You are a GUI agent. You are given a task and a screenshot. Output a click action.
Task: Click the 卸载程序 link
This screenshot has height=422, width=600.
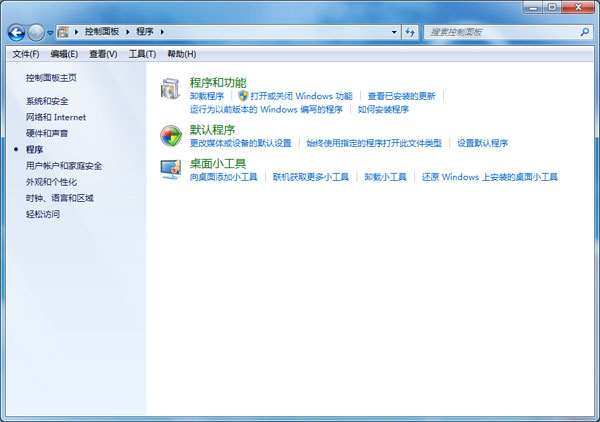[207, 96]
